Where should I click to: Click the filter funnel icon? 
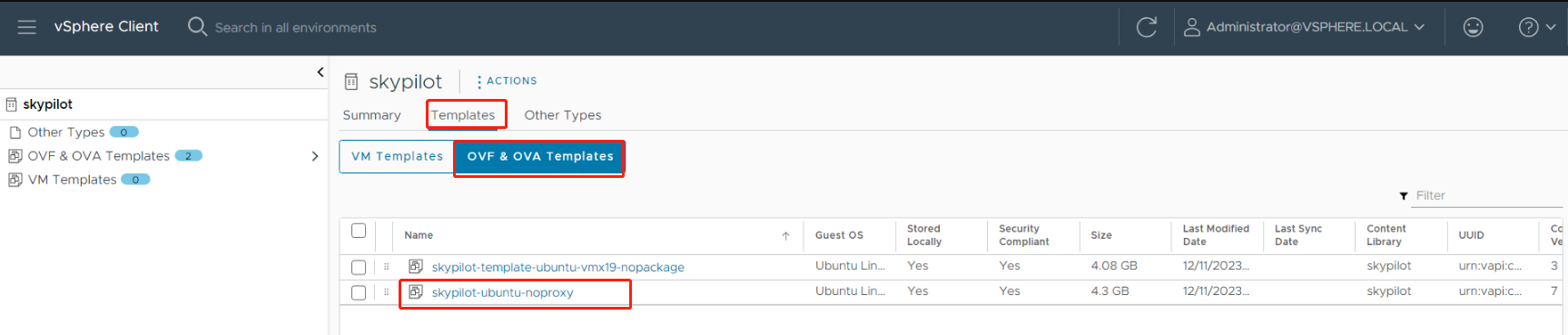(x=1404, y=196)
